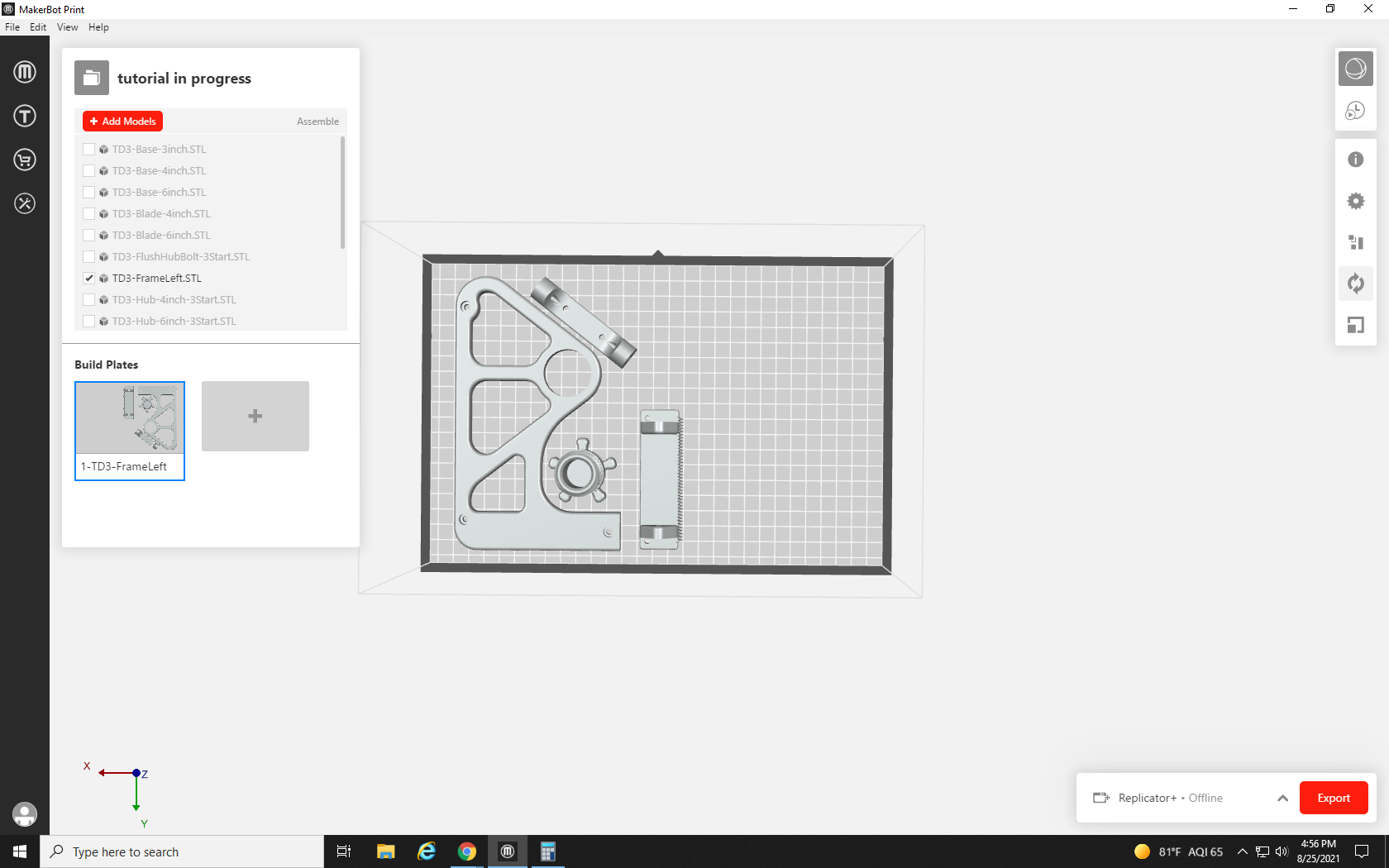Viewport: 1389px width, 868px height.
Task: Select the arrange models tool icon
Action: [1356, 242]
